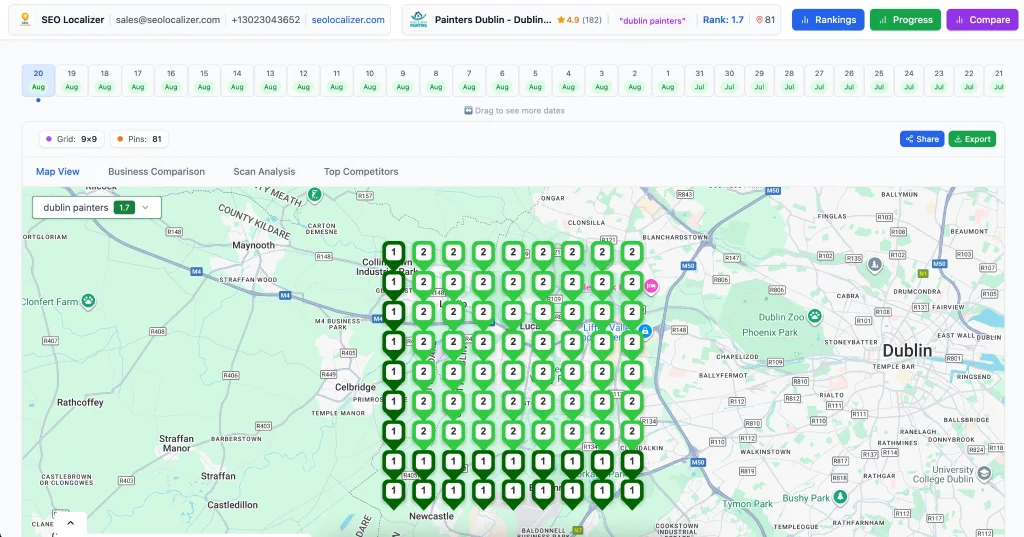1024x537 pixels.
Task: Click the SEO Localizer logo icon
Action: pos(25,20)
